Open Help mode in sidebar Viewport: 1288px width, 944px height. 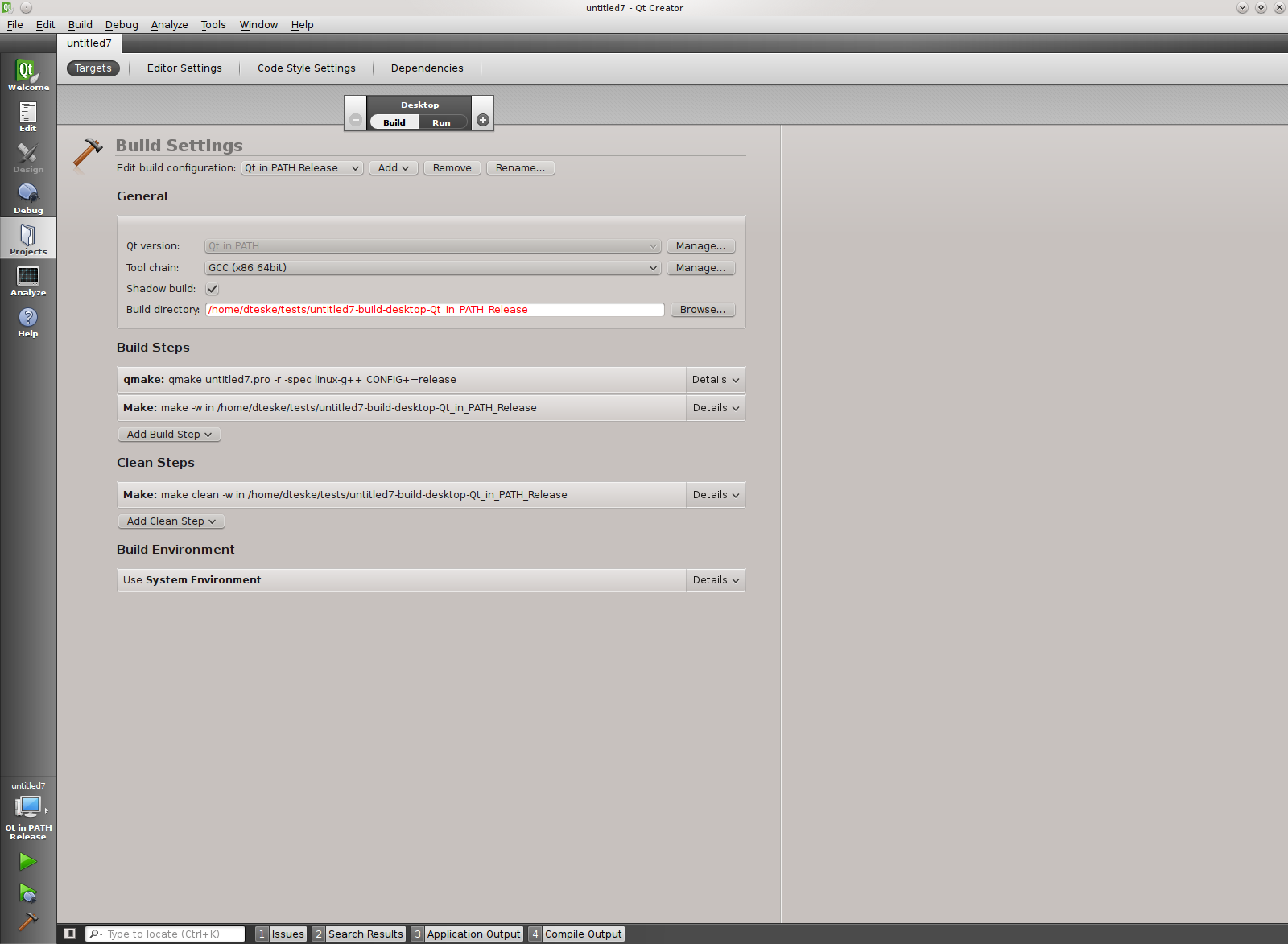point(28,321)
